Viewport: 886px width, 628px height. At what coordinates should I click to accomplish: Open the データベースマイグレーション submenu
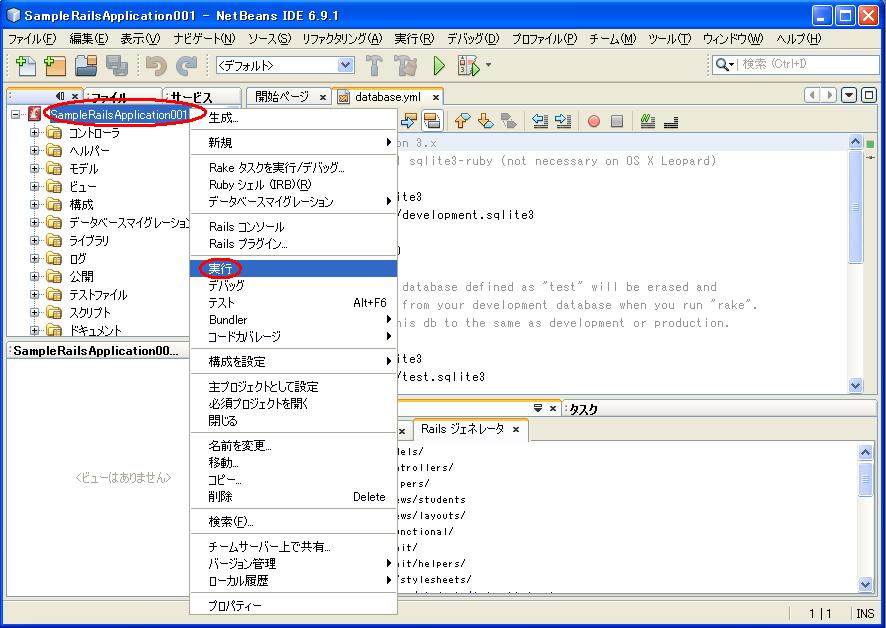293,202
